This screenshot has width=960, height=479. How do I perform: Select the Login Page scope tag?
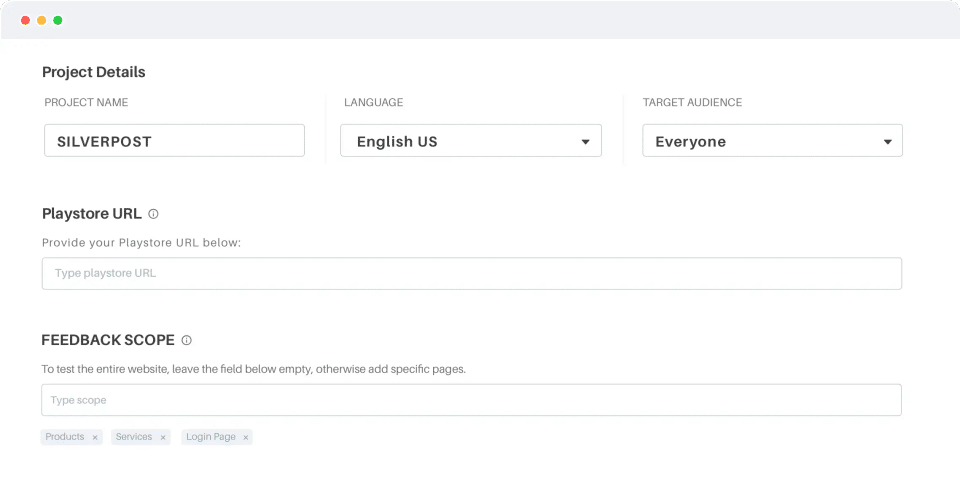click(x=210, y=437)
